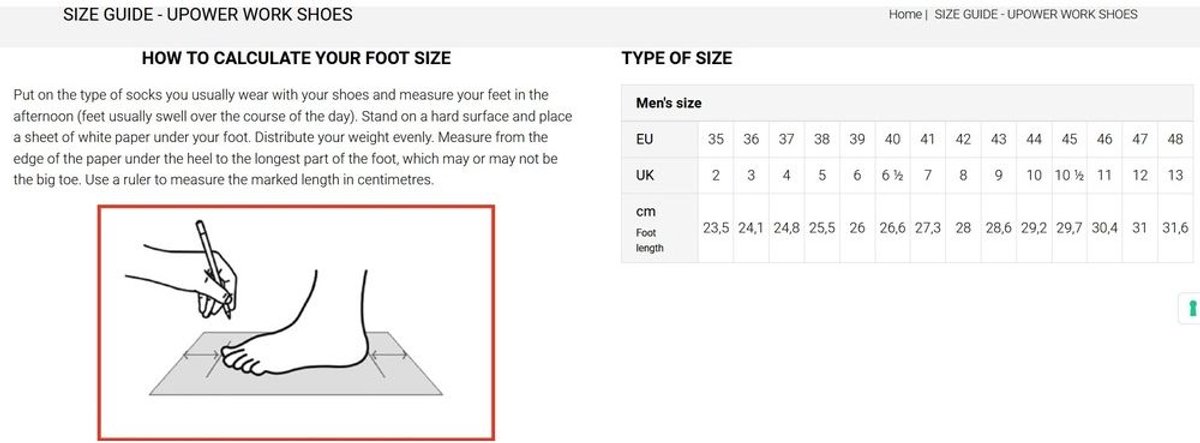Screen dimensions: 1200x443
Task: Click UK size 13 cell
Action: click(x=1175, y=175)
